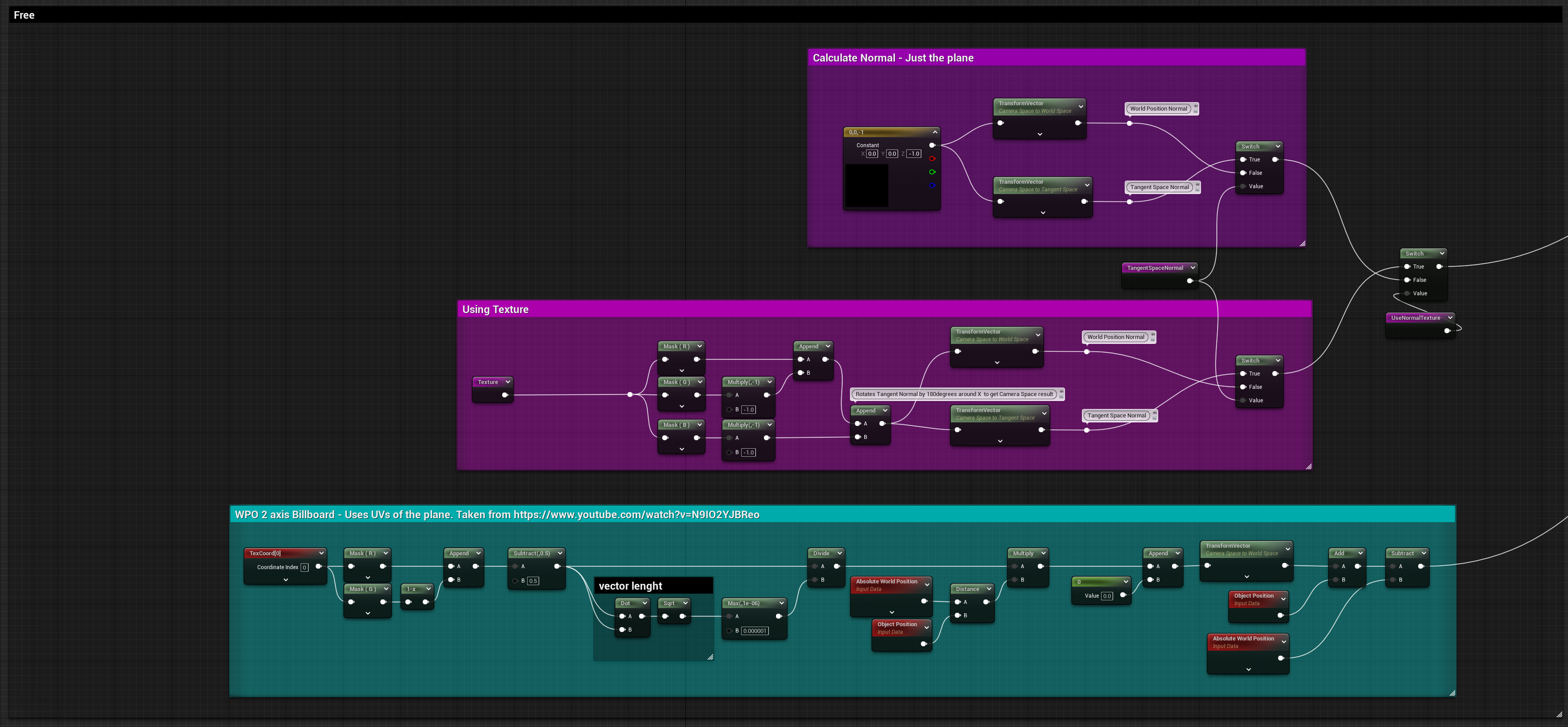The height and width of the screenshot is (727, 1568).
Task: Click resize handle of Calculate Normal comment box
Action: [x=1302, y=244]
